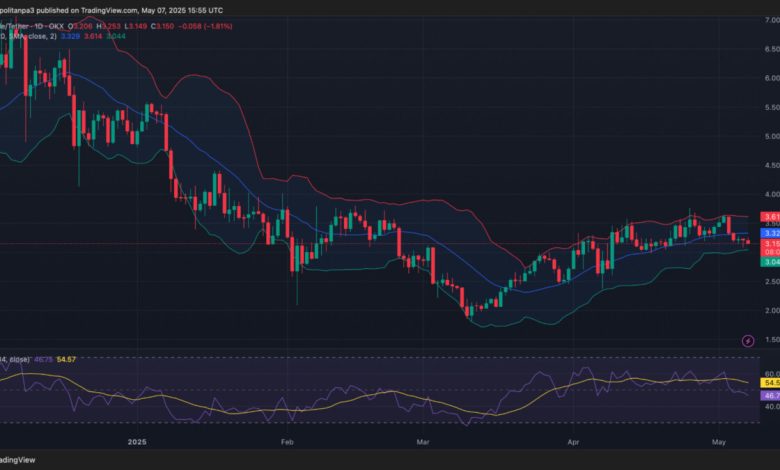
Task: Click the 2.50 price scale label
Action: click(x=772, y=282)
